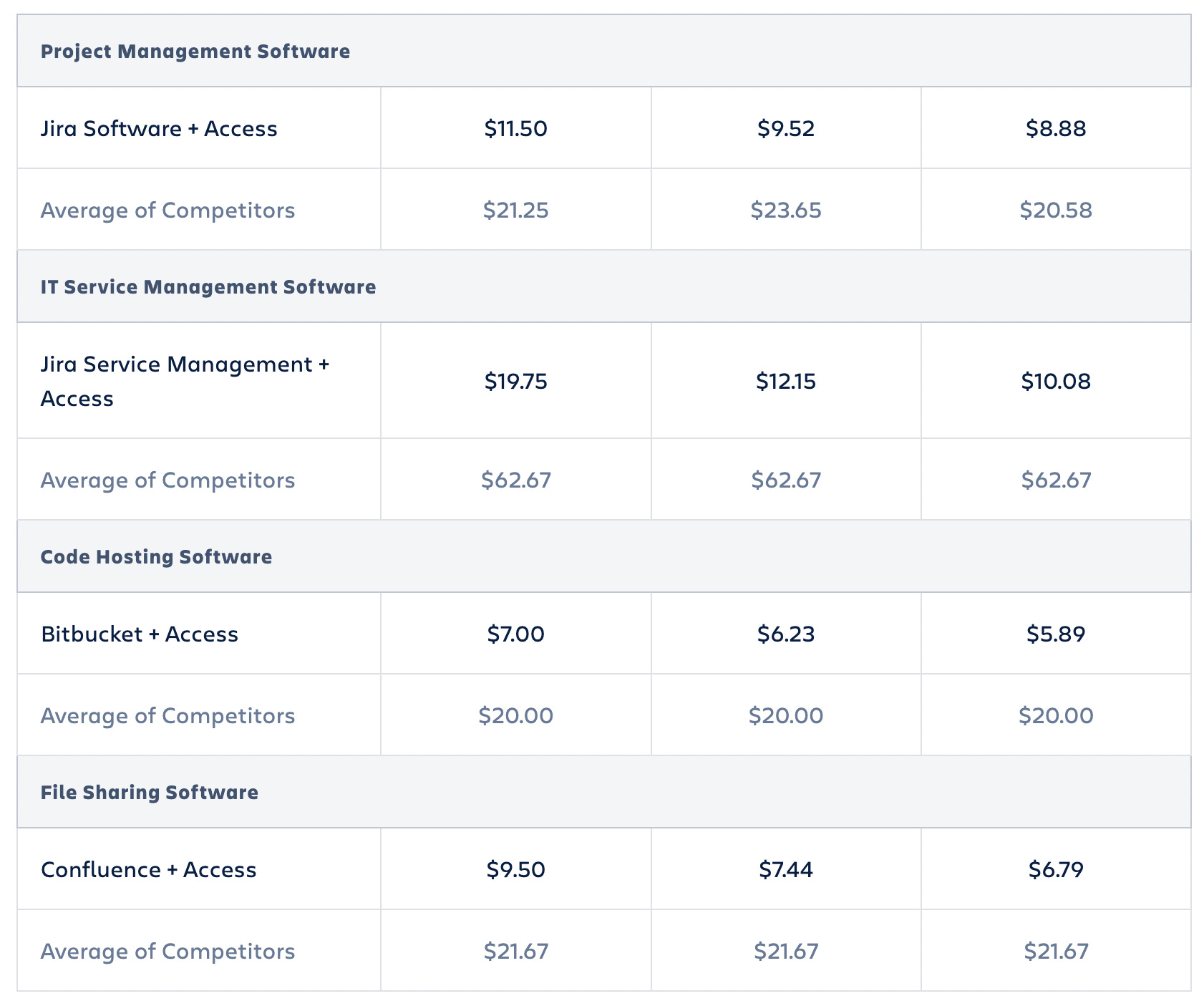
Task: Click the $20.58 competitor average cell
Action: coord(1056,211)
